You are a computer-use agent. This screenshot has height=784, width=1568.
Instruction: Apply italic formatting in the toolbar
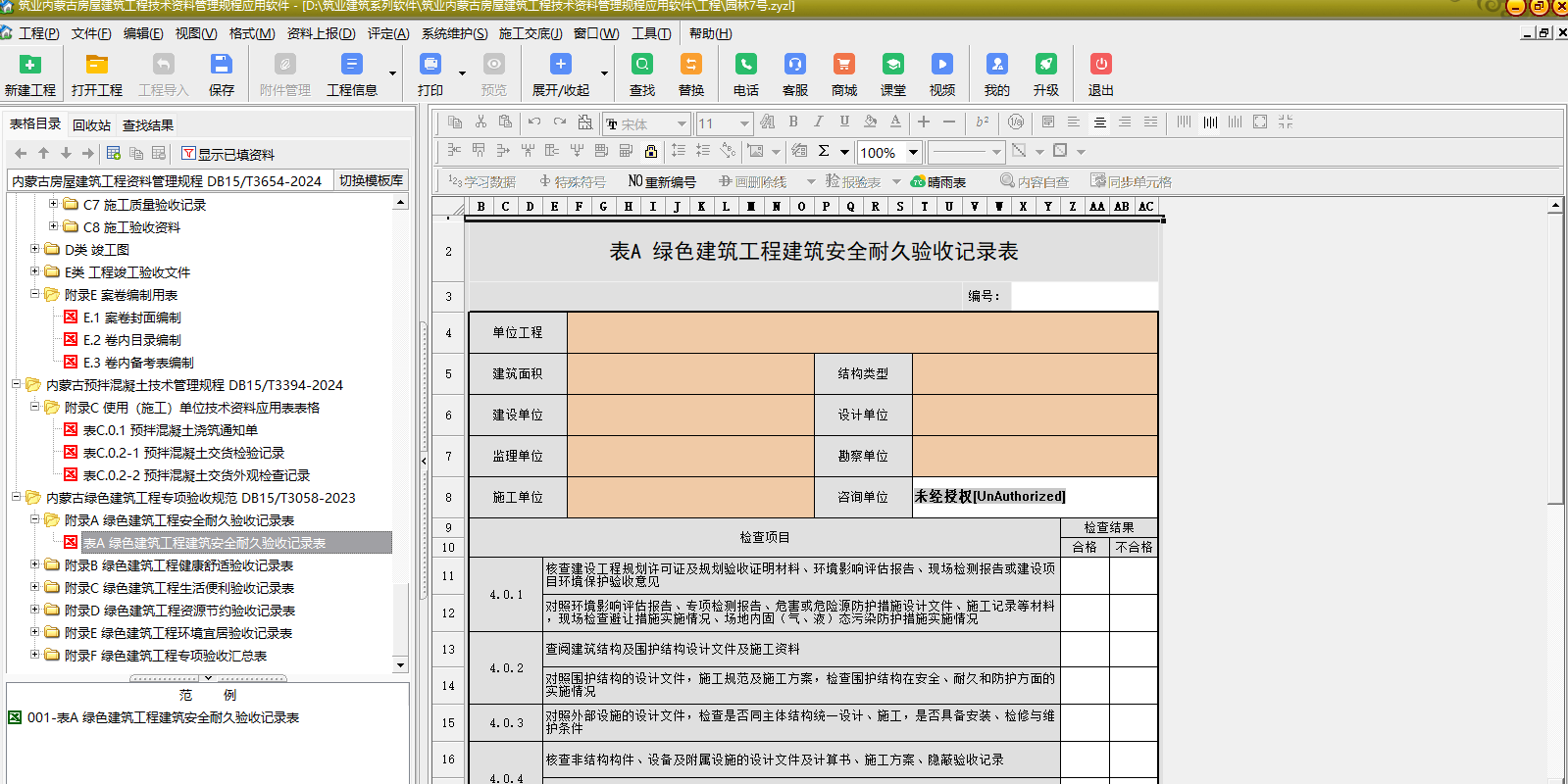[x=819, y=122]
